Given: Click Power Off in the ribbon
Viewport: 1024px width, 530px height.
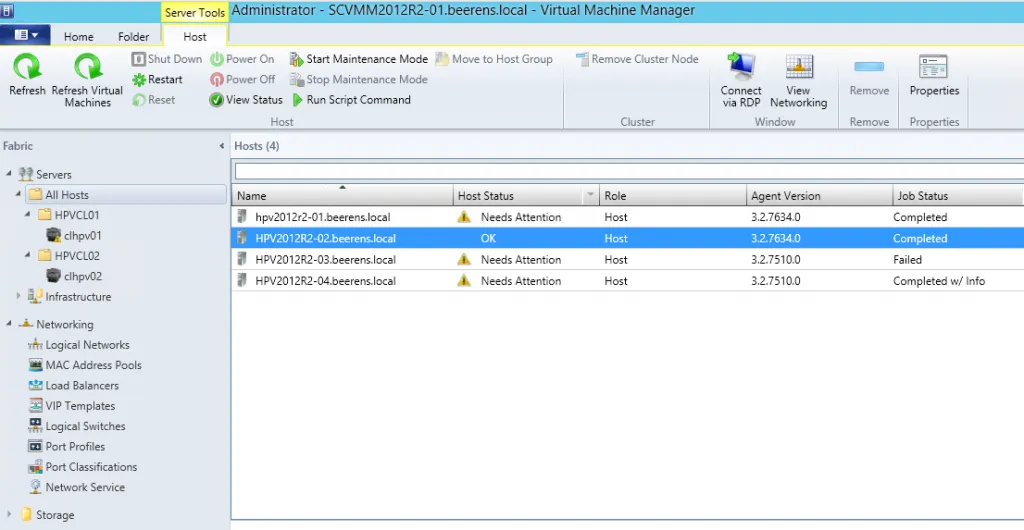Looking at the screenshot, I should [x=243, y=79].
